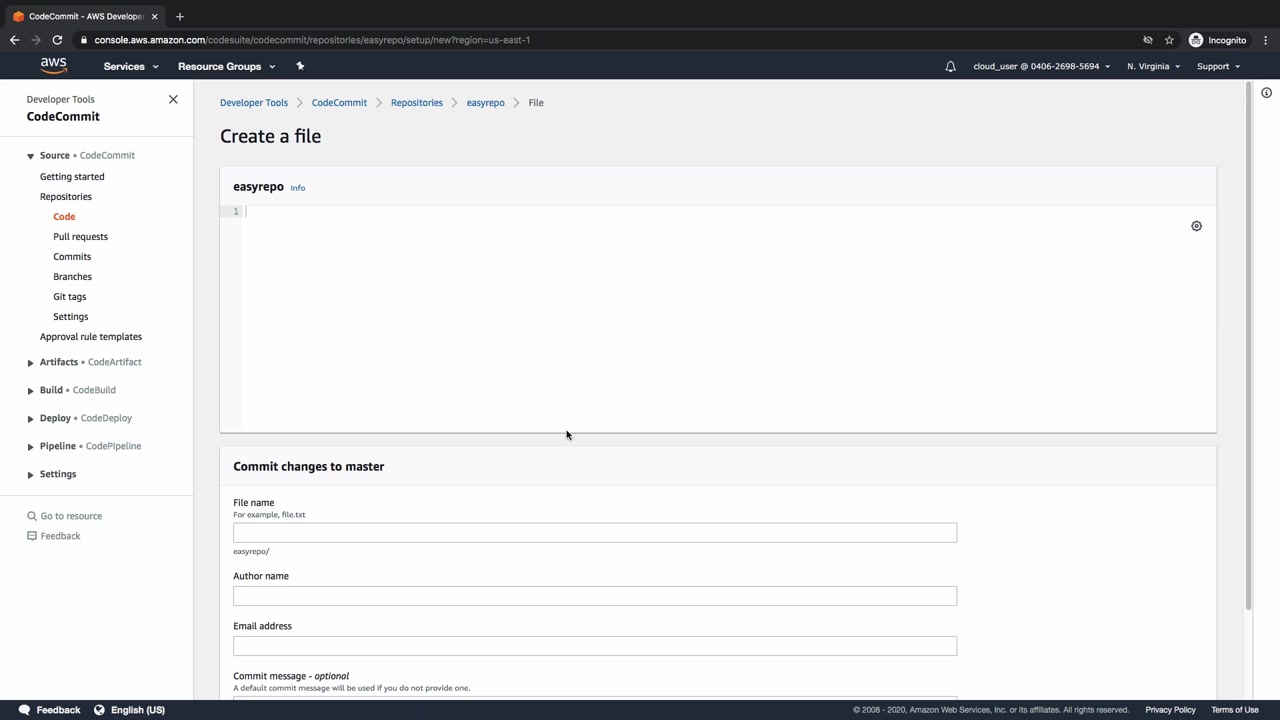The width and height of the screenshot is (1280, 720).
Task: Click the page vertical scrollbar
Action: [x=1248, y=347]
